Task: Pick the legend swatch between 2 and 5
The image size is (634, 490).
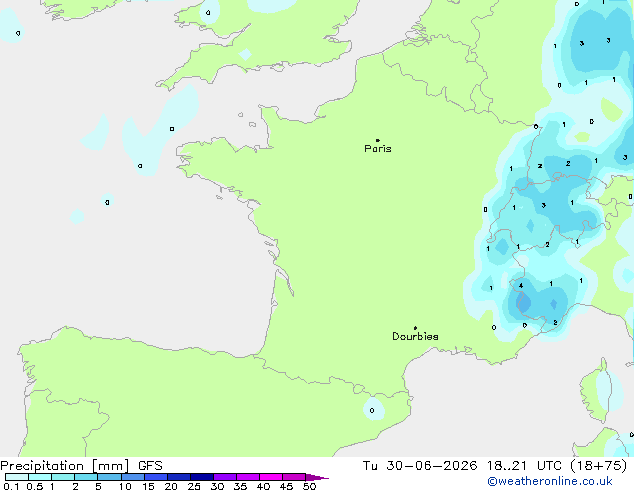Action: (86, 477)
